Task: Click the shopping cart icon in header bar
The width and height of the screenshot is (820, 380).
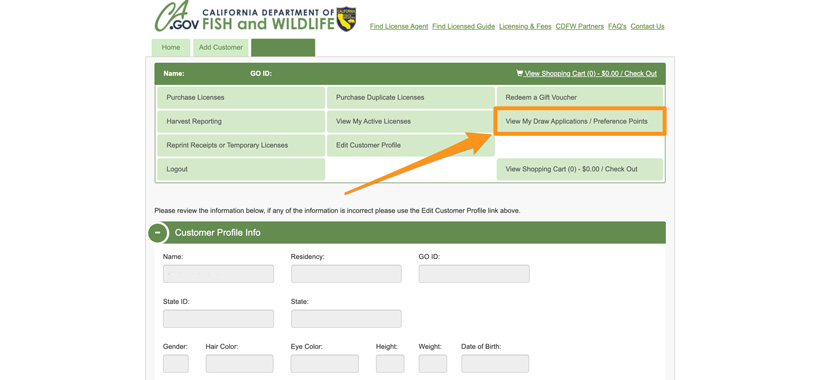Action: 519,73
